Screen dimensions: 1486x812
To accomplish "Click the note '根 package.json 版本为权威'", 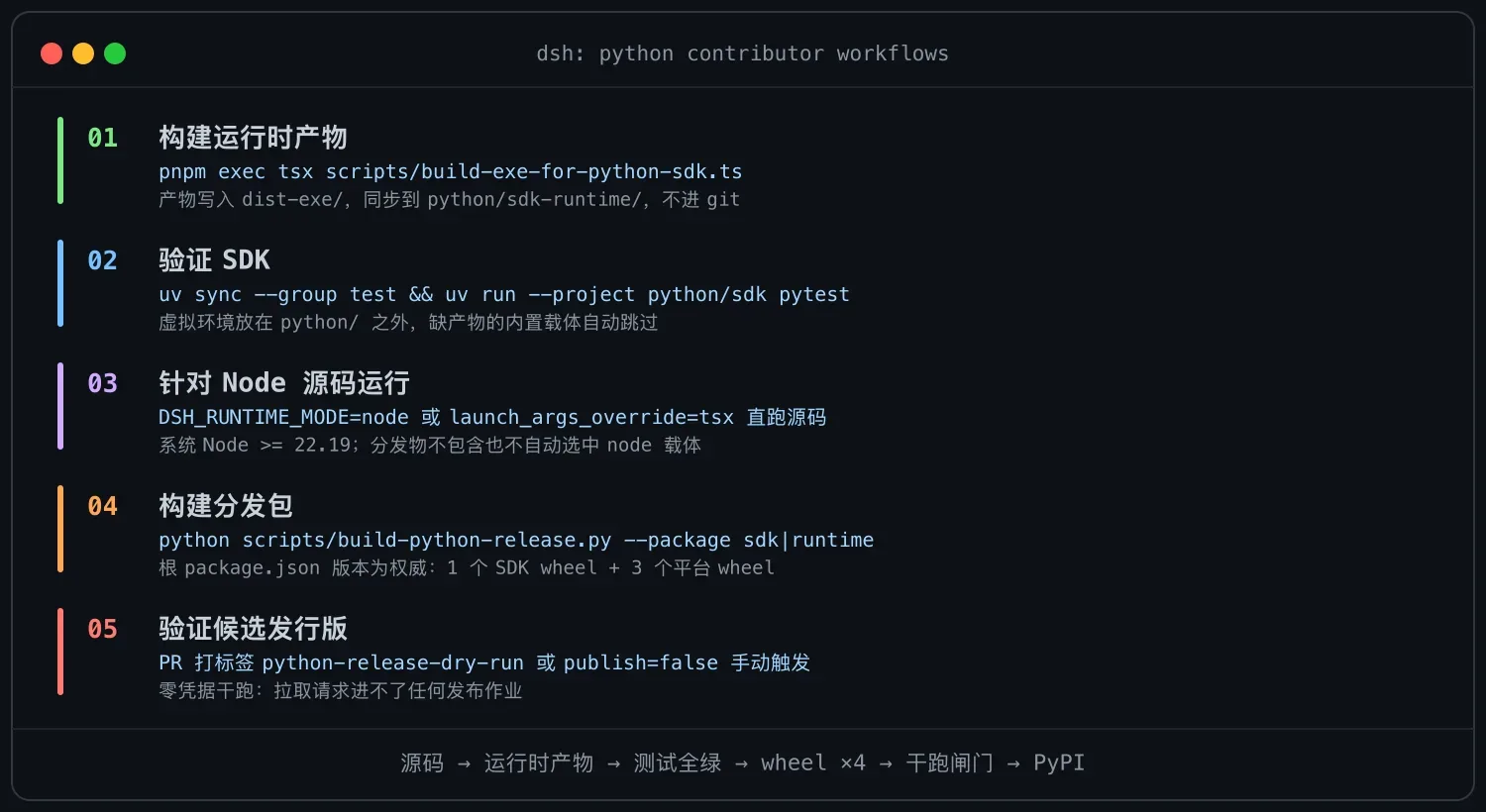I will tap(467, 567).
